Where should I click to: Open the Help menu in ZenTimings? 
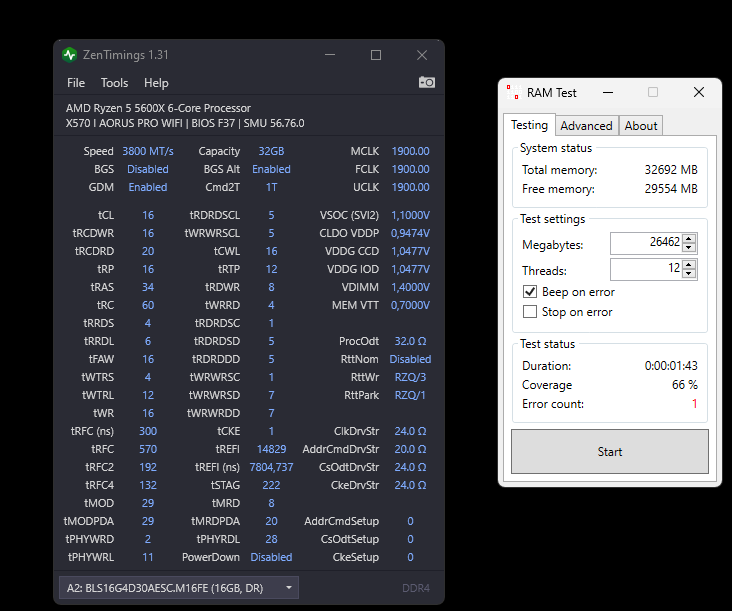(x=156, y=83)
